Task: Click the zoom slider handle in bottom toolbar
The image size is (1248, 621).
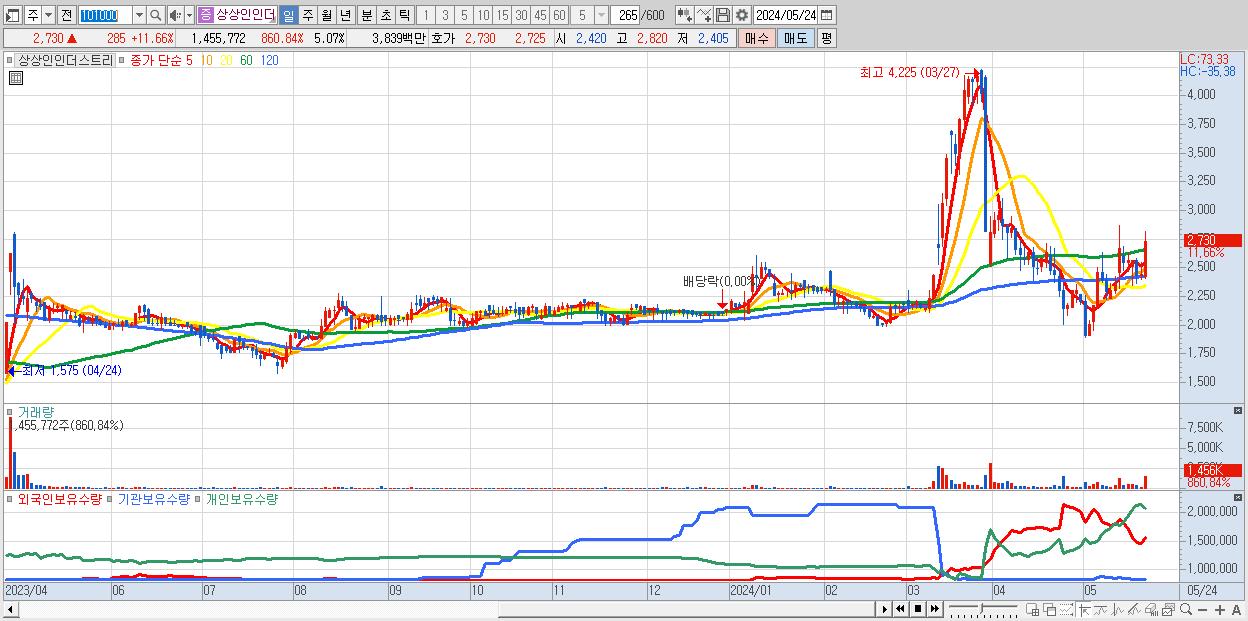Action: tap(981, 608)
